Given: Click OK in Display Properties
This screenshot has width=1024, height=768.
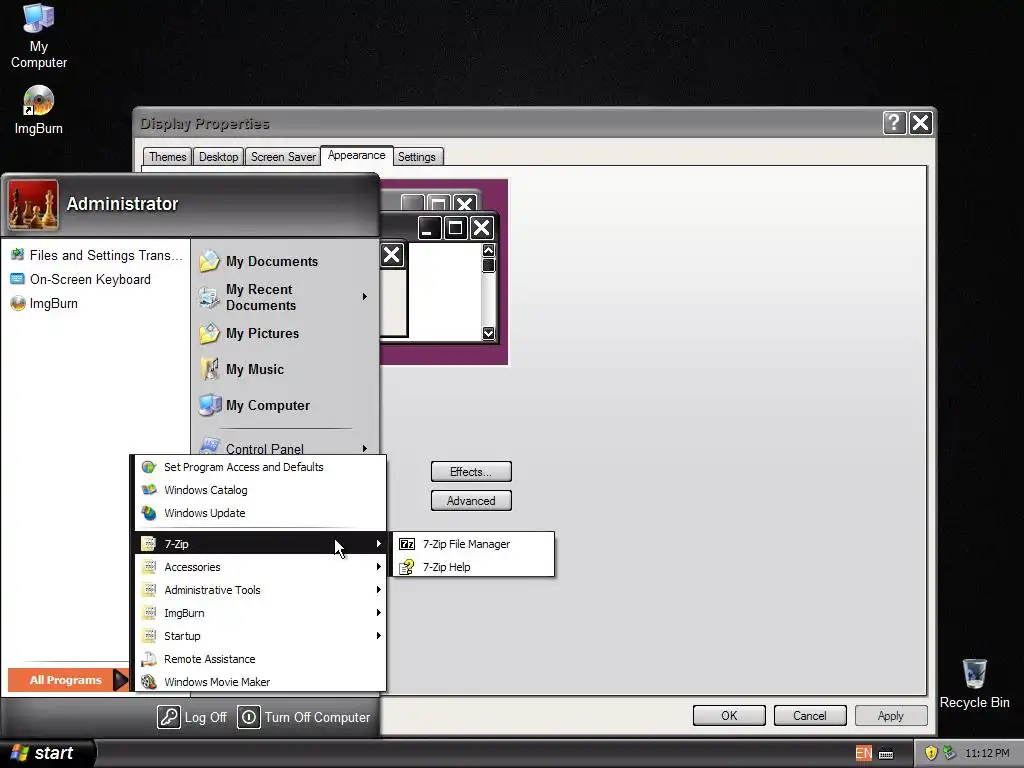Looking at the screenshot, I should (729, 716).
